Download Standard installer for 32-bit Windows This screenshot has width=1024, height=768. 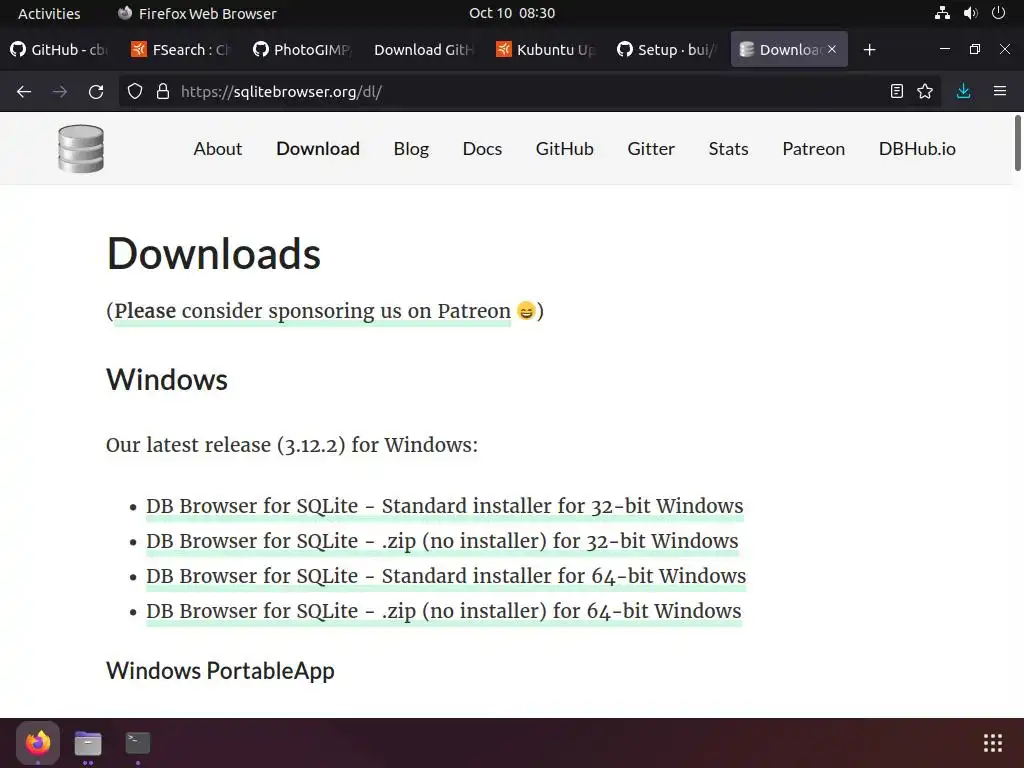(445, 506)
